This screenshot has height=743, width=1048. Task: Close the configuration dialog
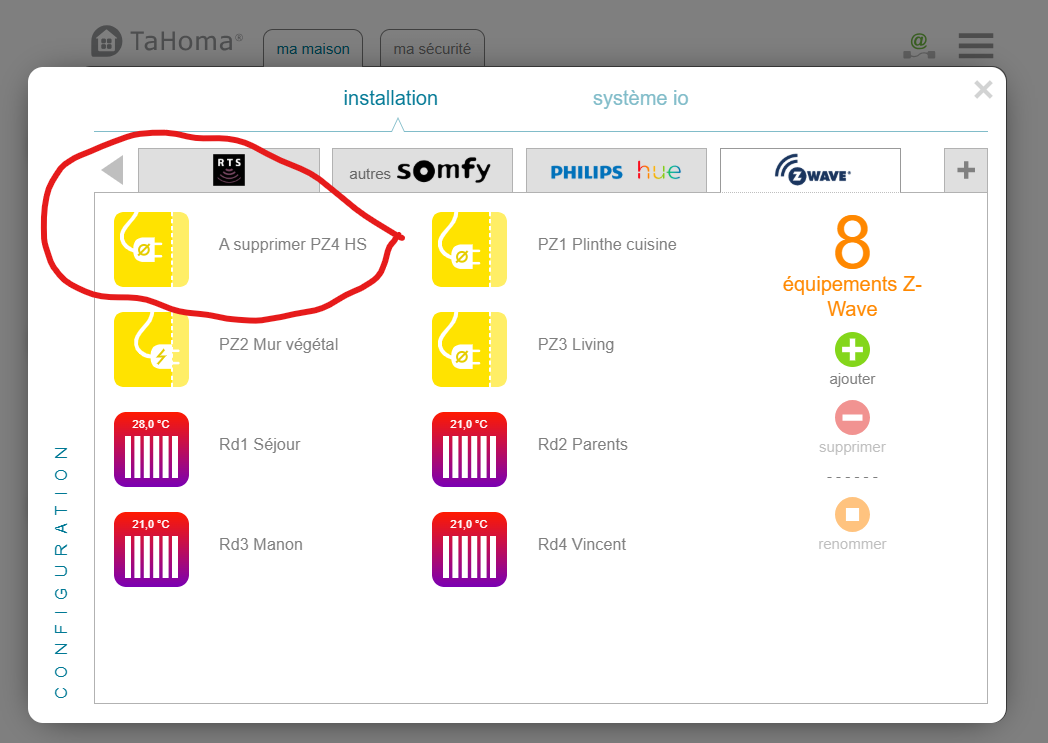pos(983,90)
